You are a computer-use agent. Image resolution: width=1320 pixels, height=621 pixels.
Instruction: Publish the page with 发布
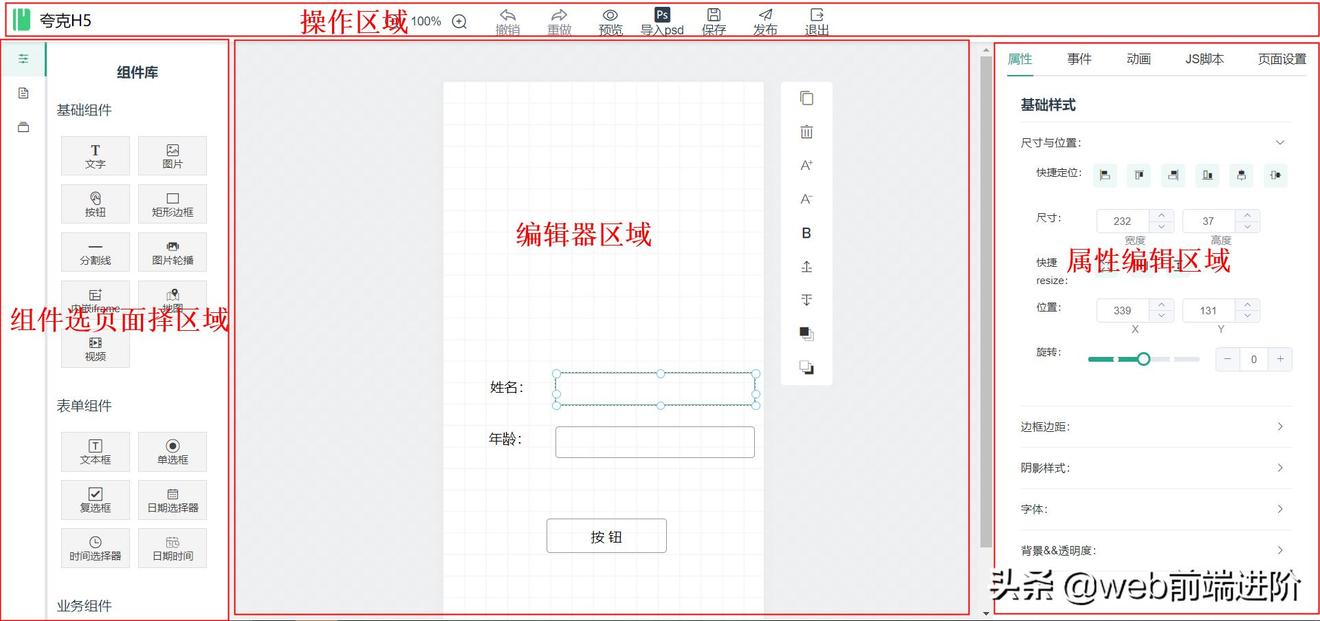coord(765,21)
